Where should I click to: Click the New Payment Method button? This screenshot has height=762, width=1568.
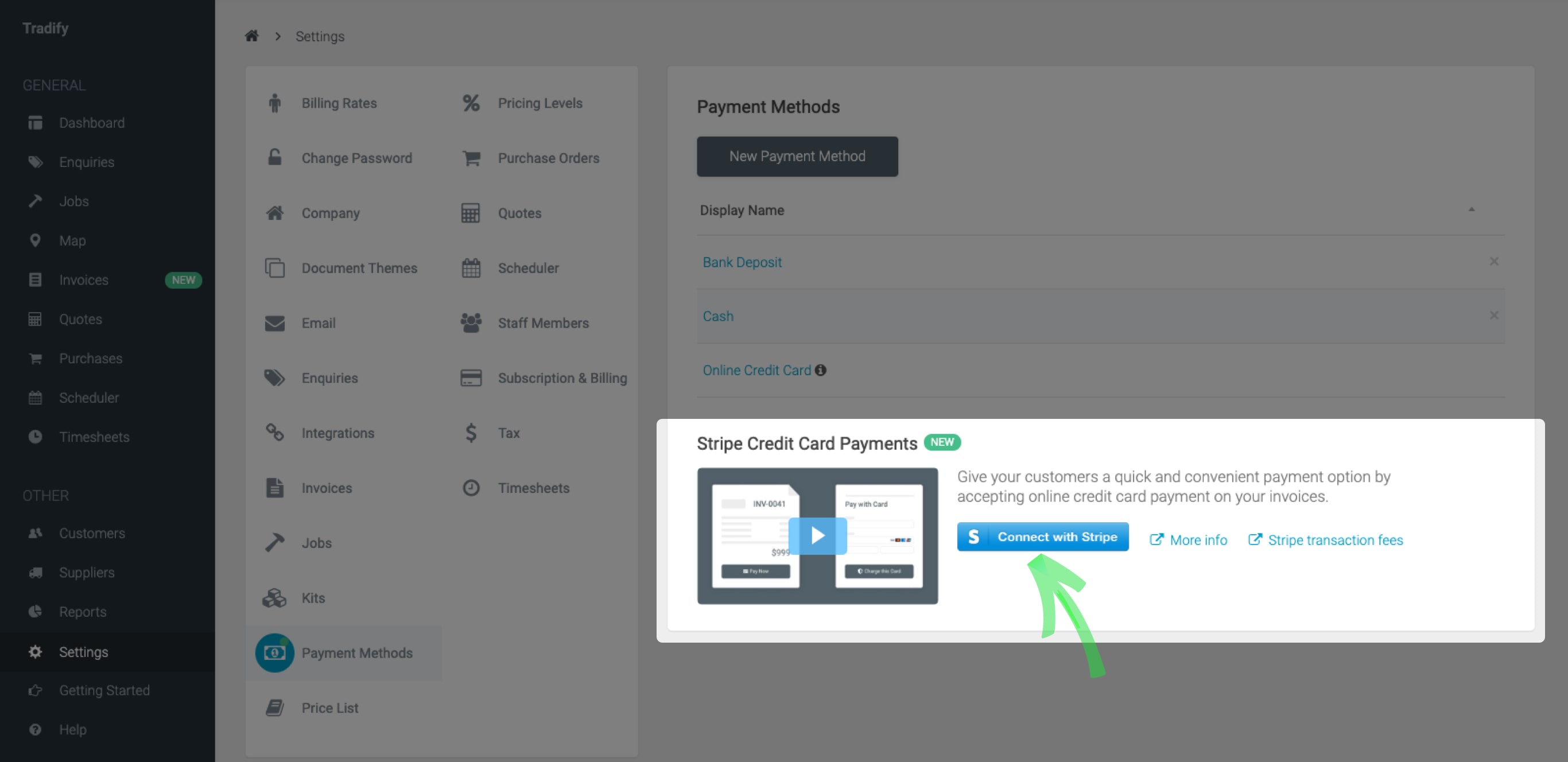tap(797, 157)
